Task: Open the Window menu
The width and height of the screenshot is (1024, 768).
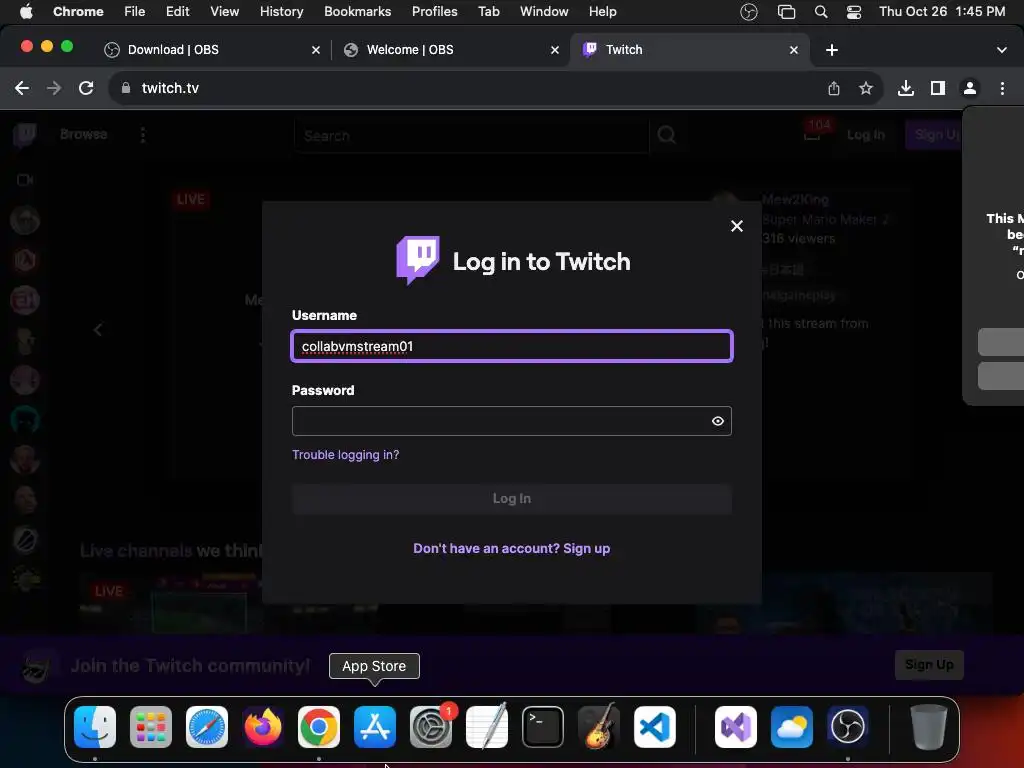Action: 544,12
